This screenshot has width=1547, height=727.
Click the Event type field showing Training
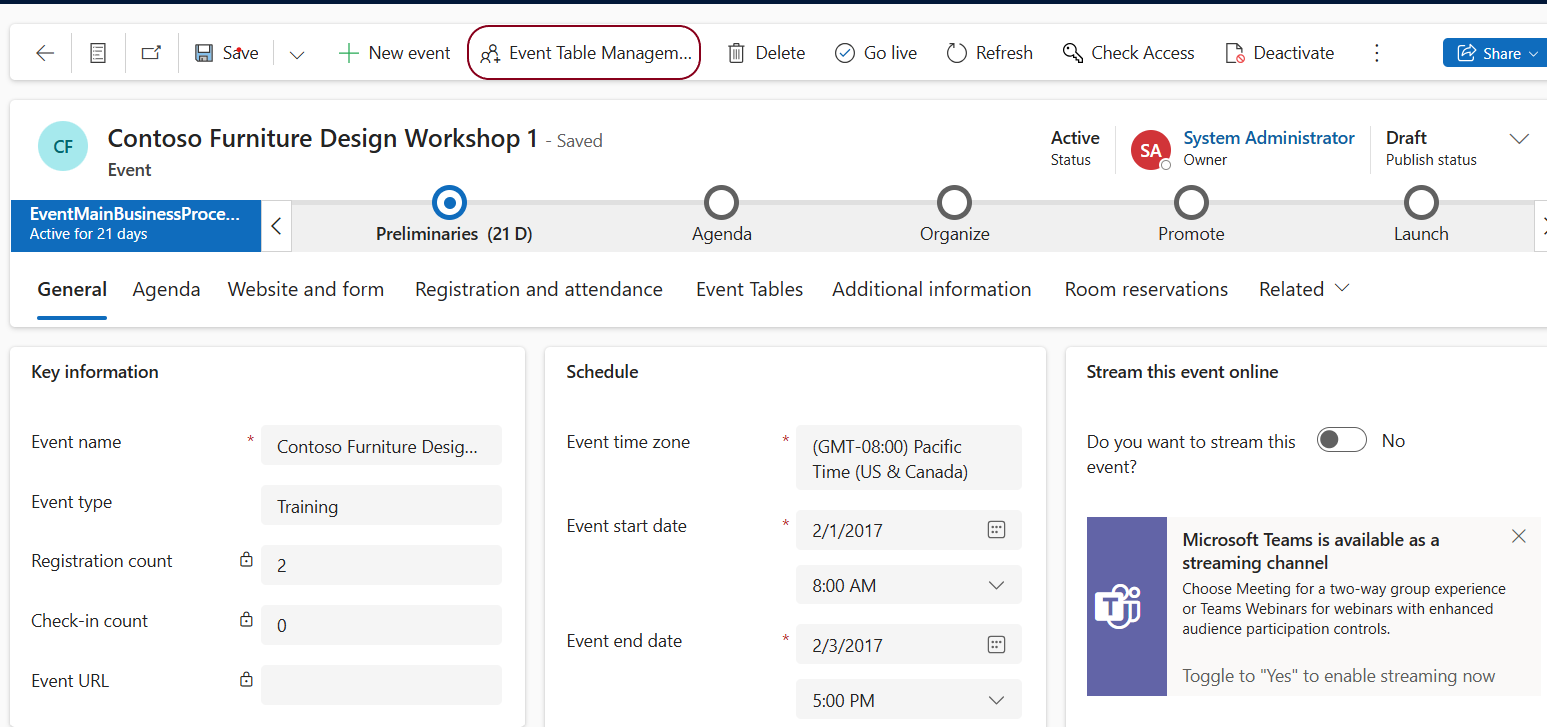(x=381, y=506)
